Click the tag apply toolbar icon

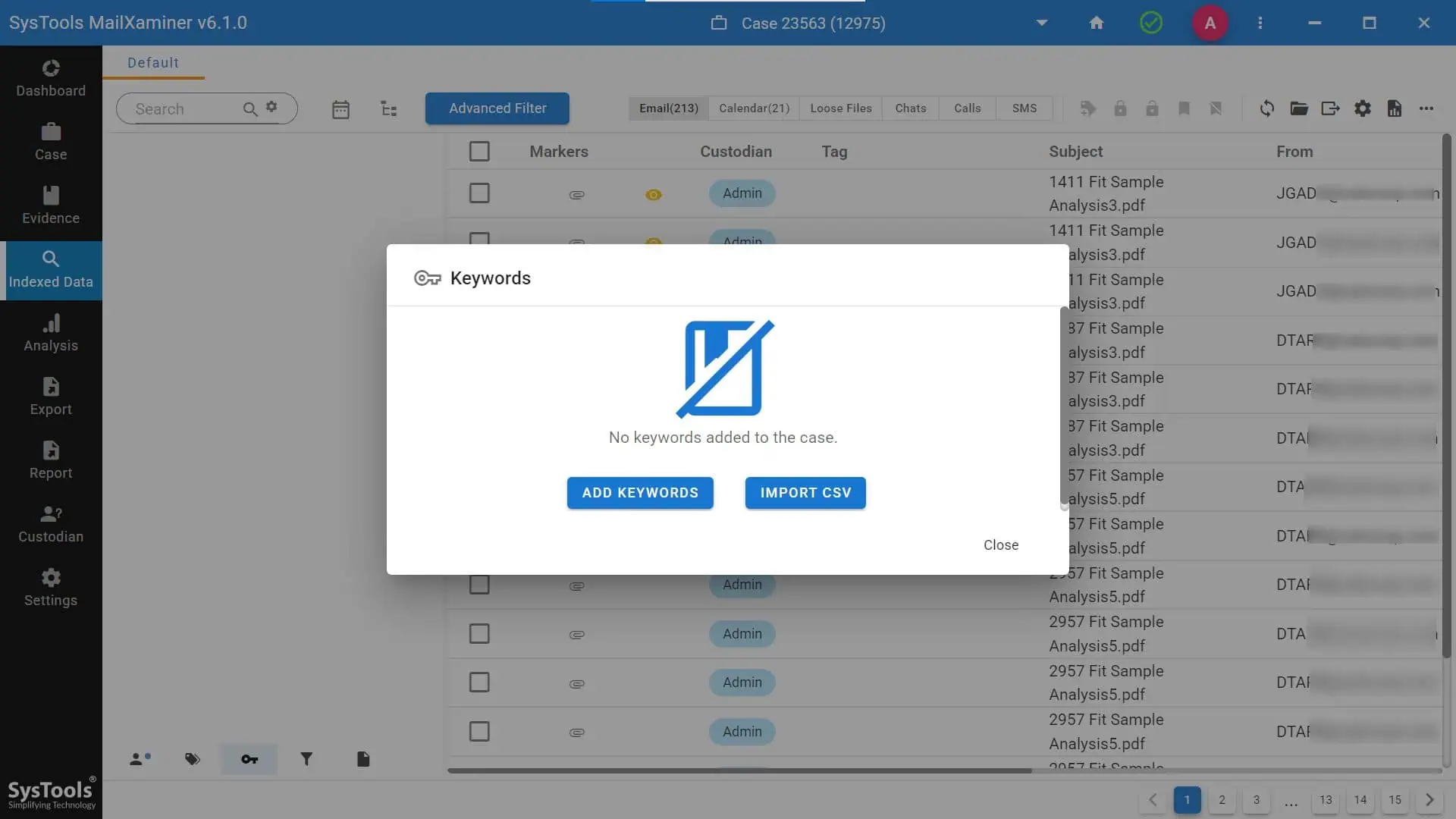click(x=1088, y=108)
